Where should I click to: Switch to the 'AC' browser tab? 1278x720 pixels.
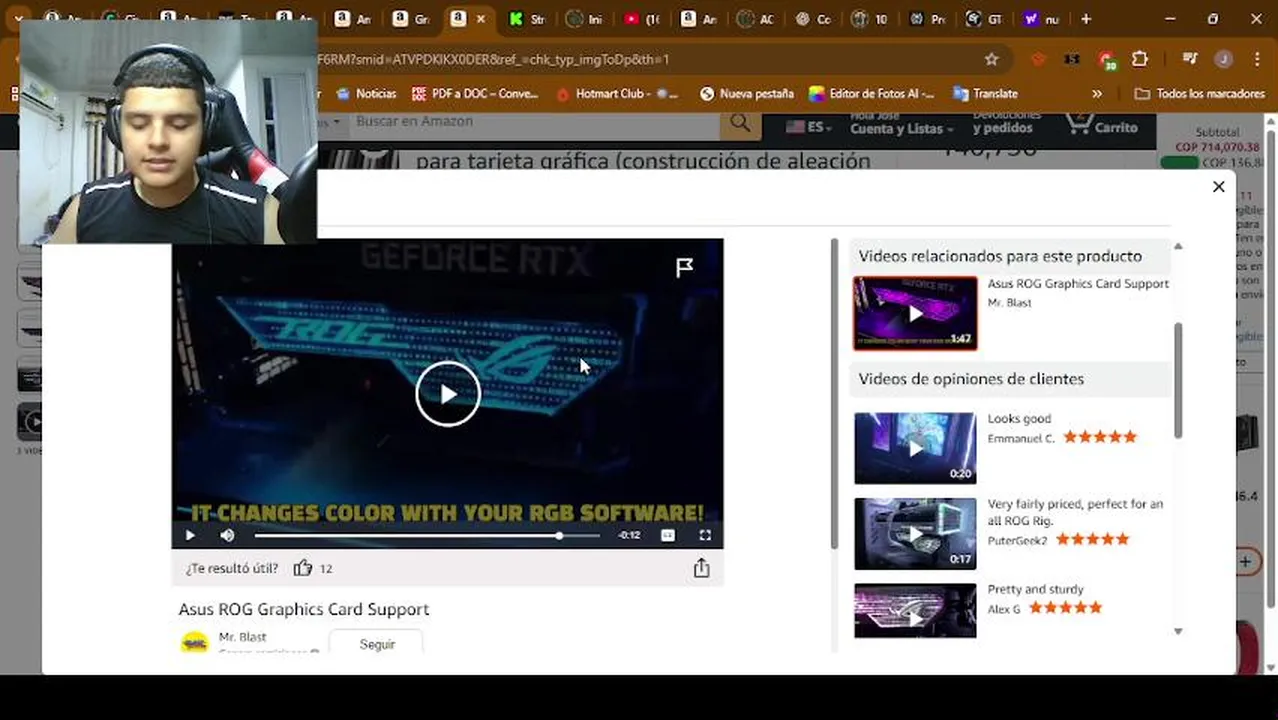coord(755,19)
